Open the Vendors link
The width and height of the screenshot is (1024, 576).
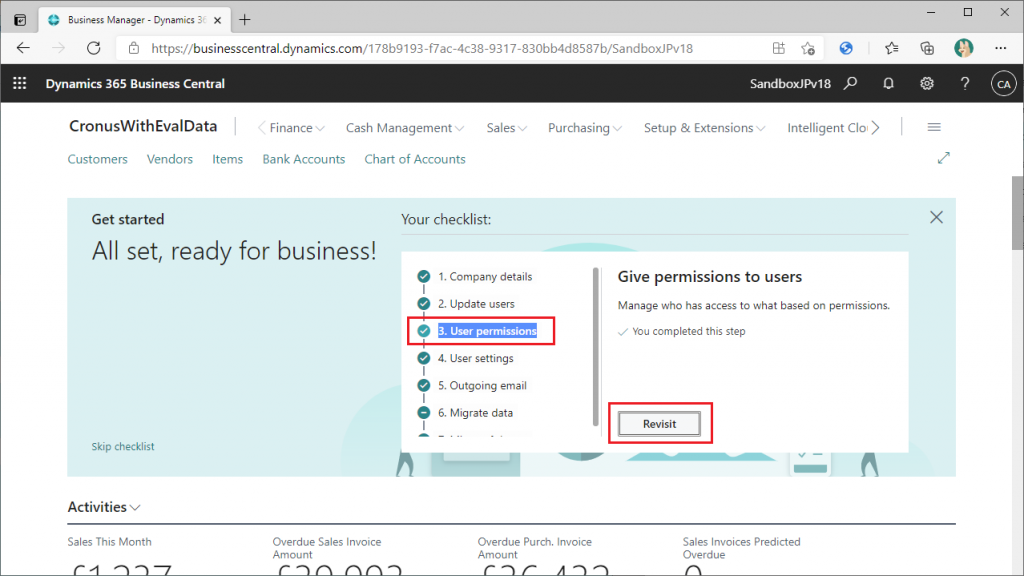click(170, 159)
